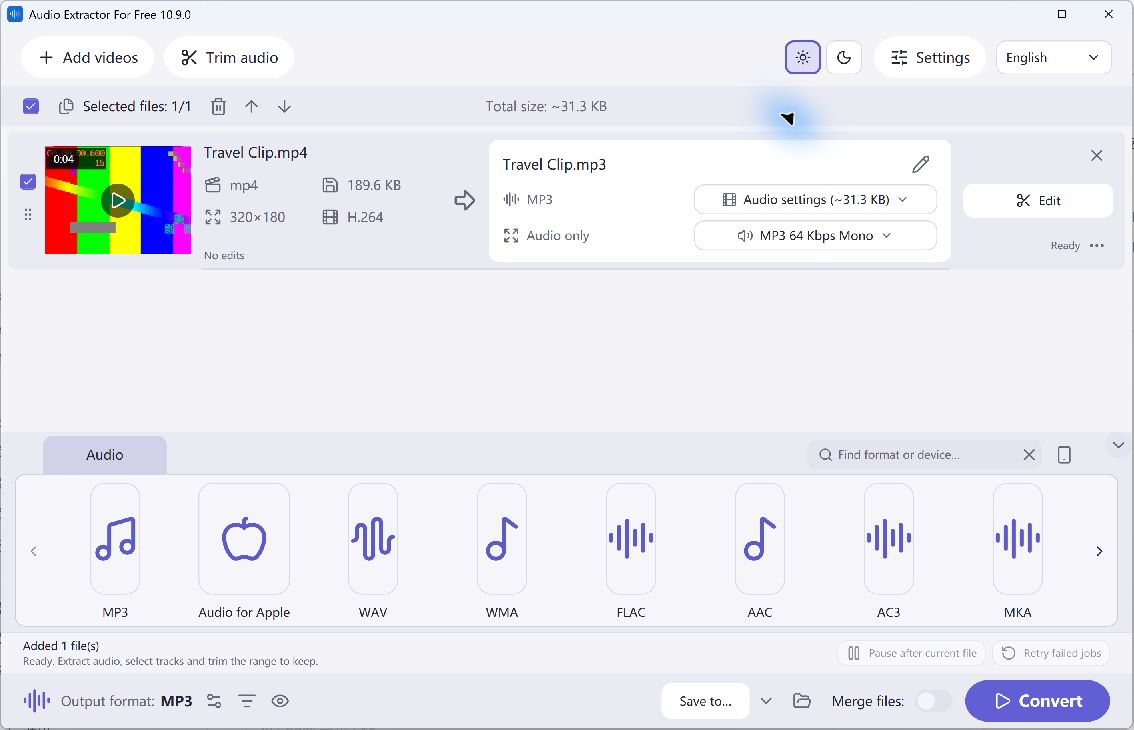1134x730 pixels.
Task: Click the Travel Clip.mp4 file name
Action: [255, 153]
